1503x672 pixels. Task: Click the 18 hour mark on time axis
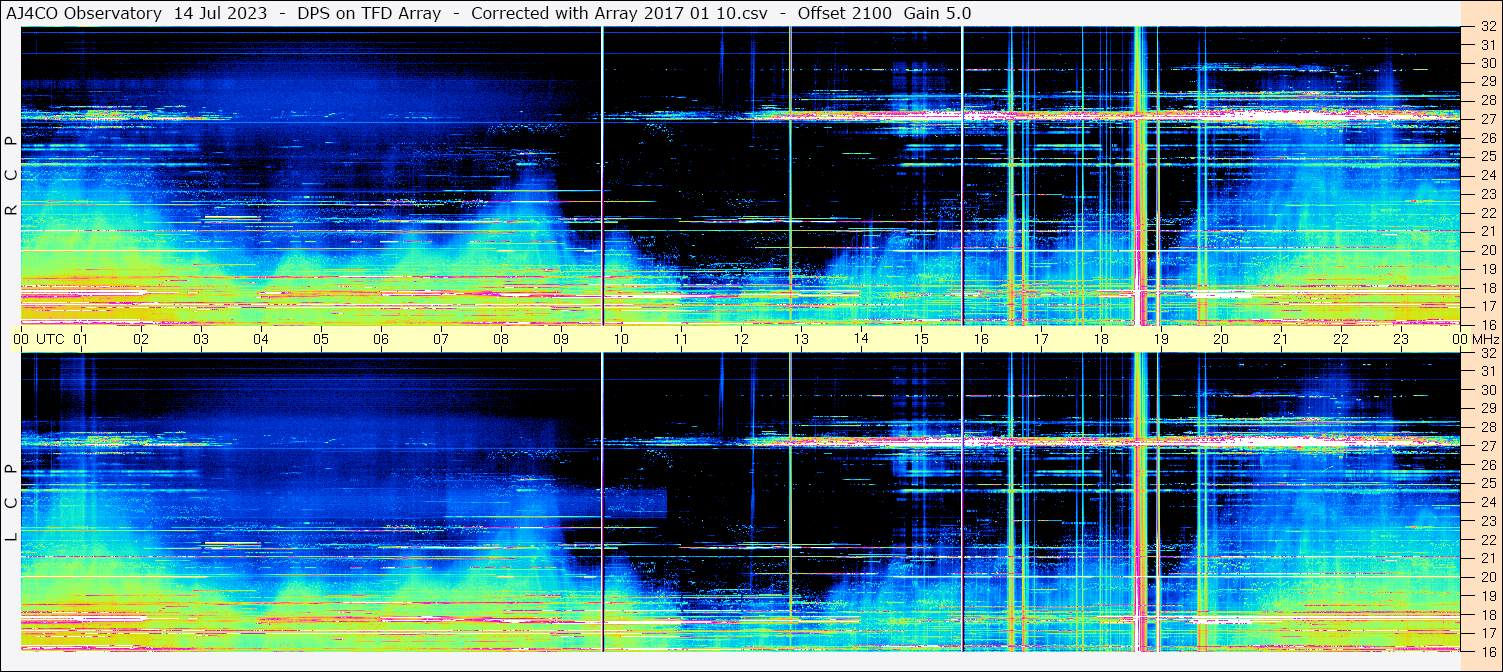point(1101,339)
